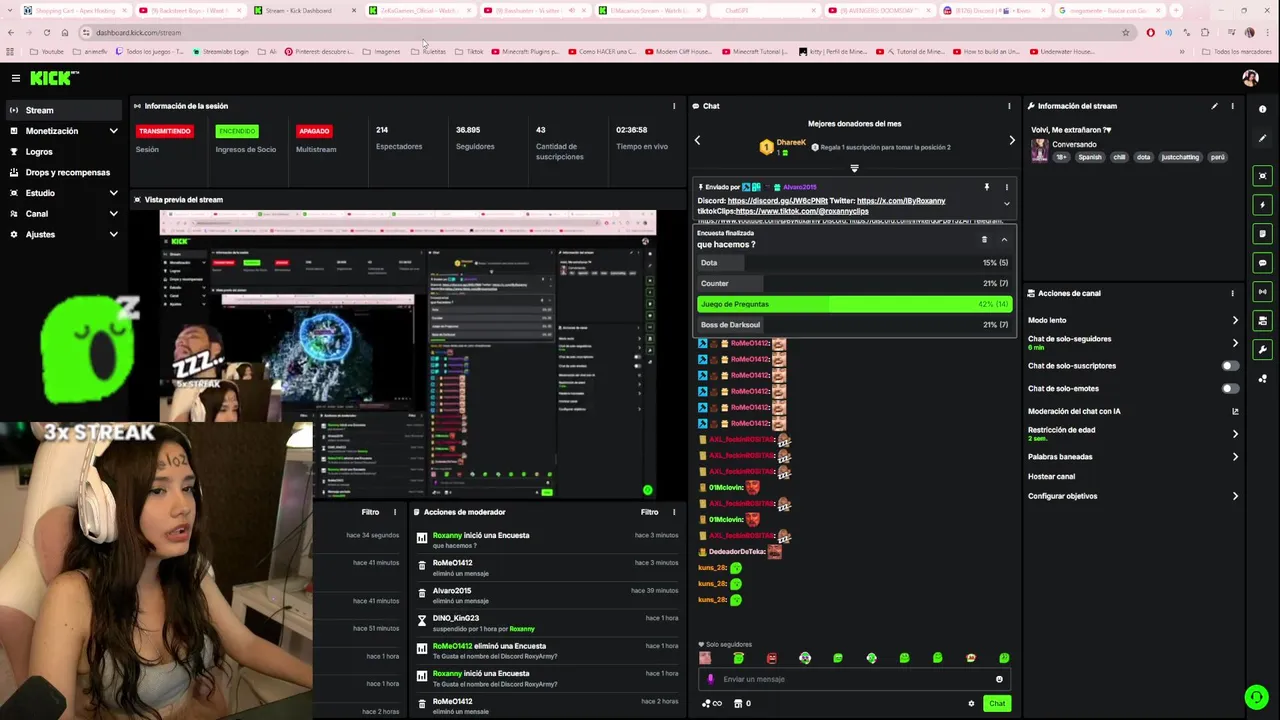Toggle Chat de solo-suscriptores switch
Viewport: 1280px width, 720px height.
coord(1230,366)
